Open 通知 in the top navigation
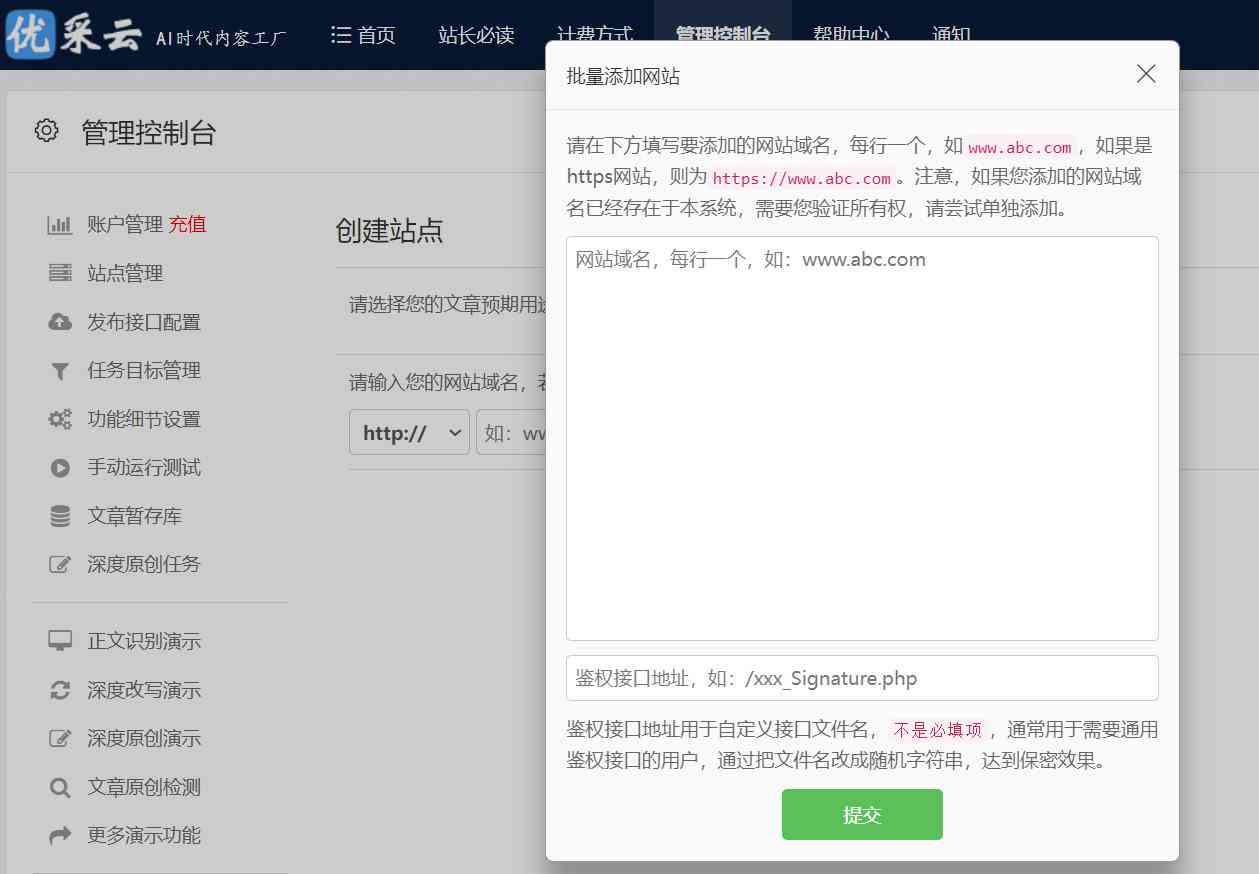1259x874 pixels. 951,35
